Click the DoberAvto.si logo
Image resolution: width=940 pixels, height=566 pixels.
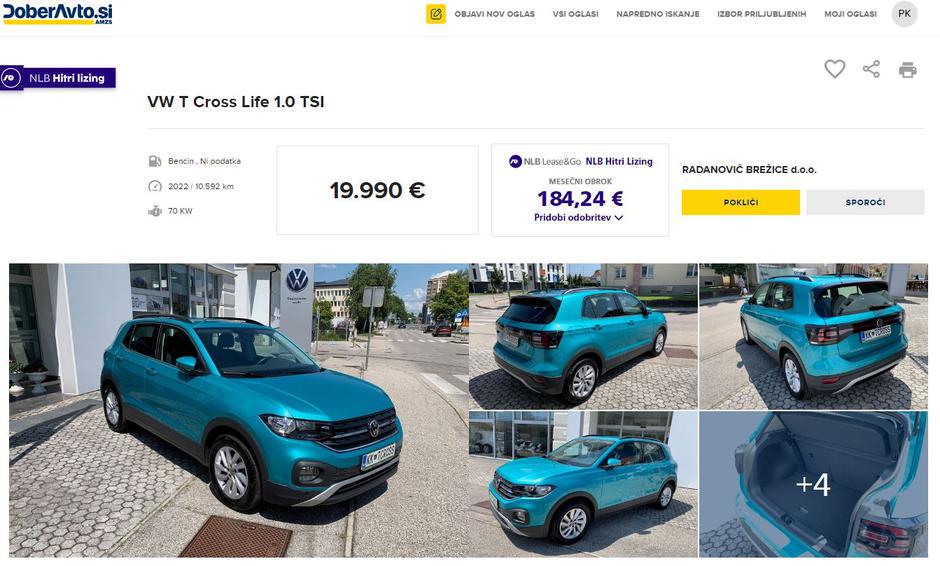tap(57, 14)
